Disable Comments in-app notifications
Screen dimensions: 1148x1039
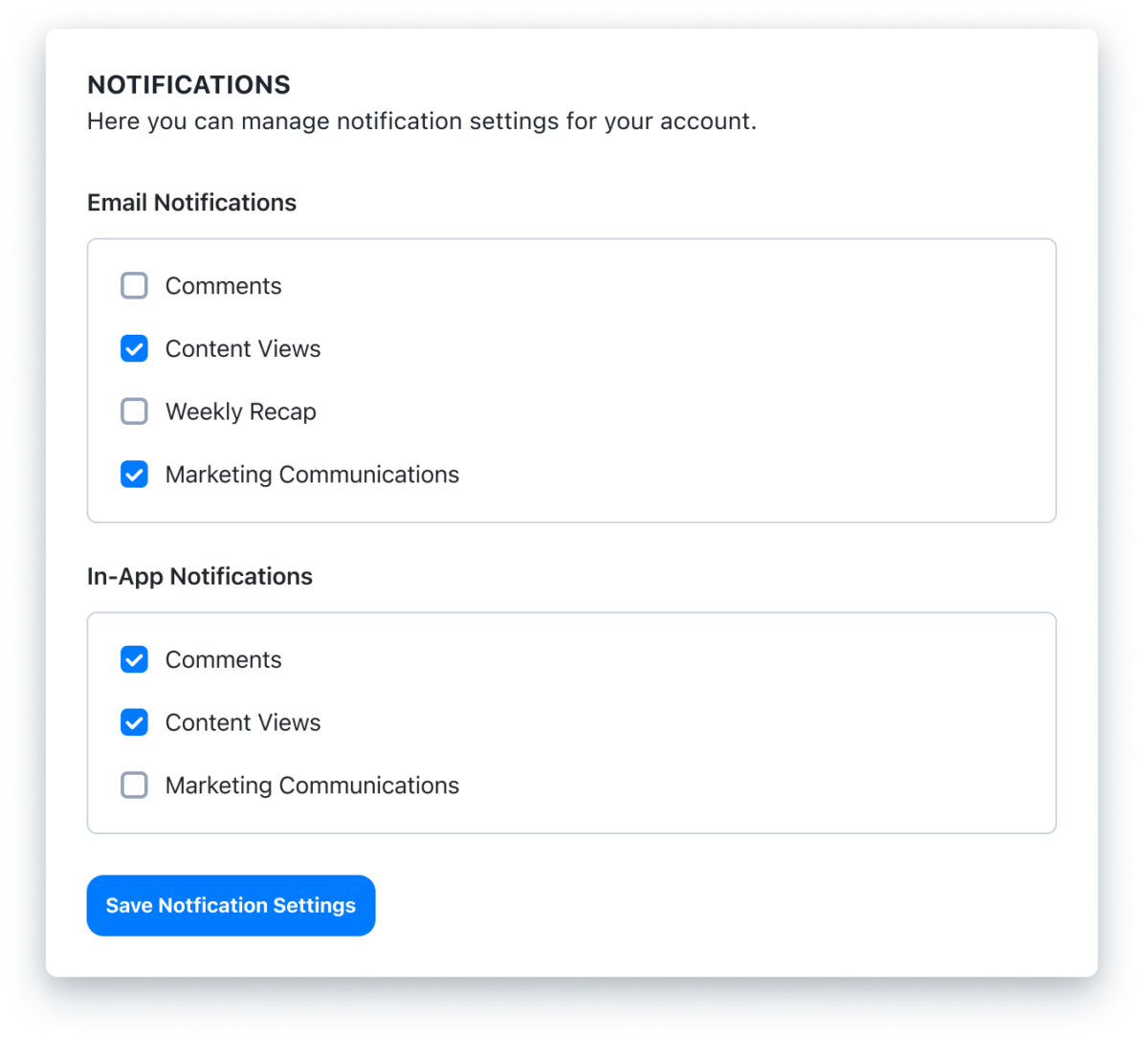(134, 659)
